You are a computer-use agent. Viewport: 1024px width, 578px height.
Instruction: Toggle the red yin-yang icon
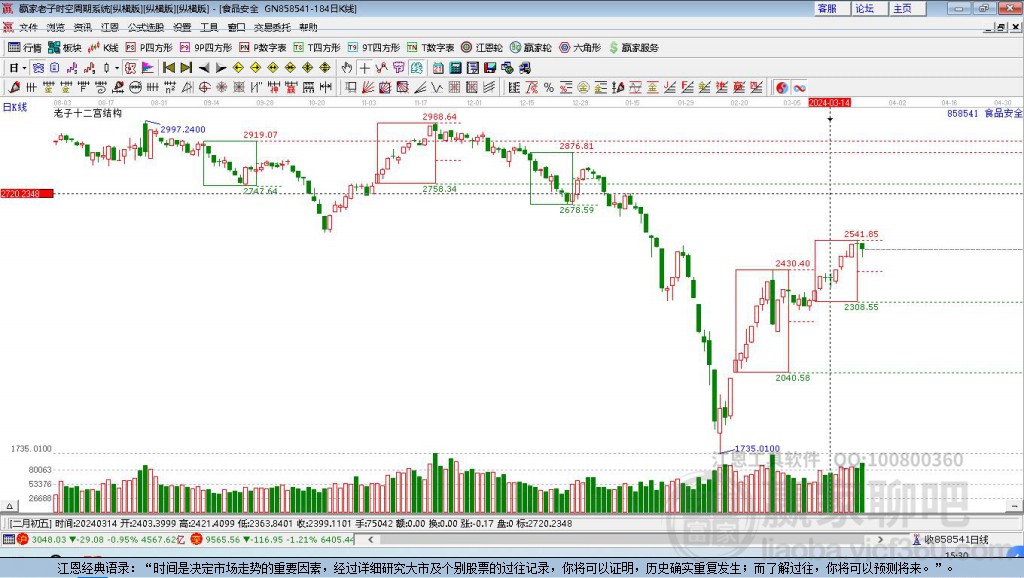coord(782,88)
